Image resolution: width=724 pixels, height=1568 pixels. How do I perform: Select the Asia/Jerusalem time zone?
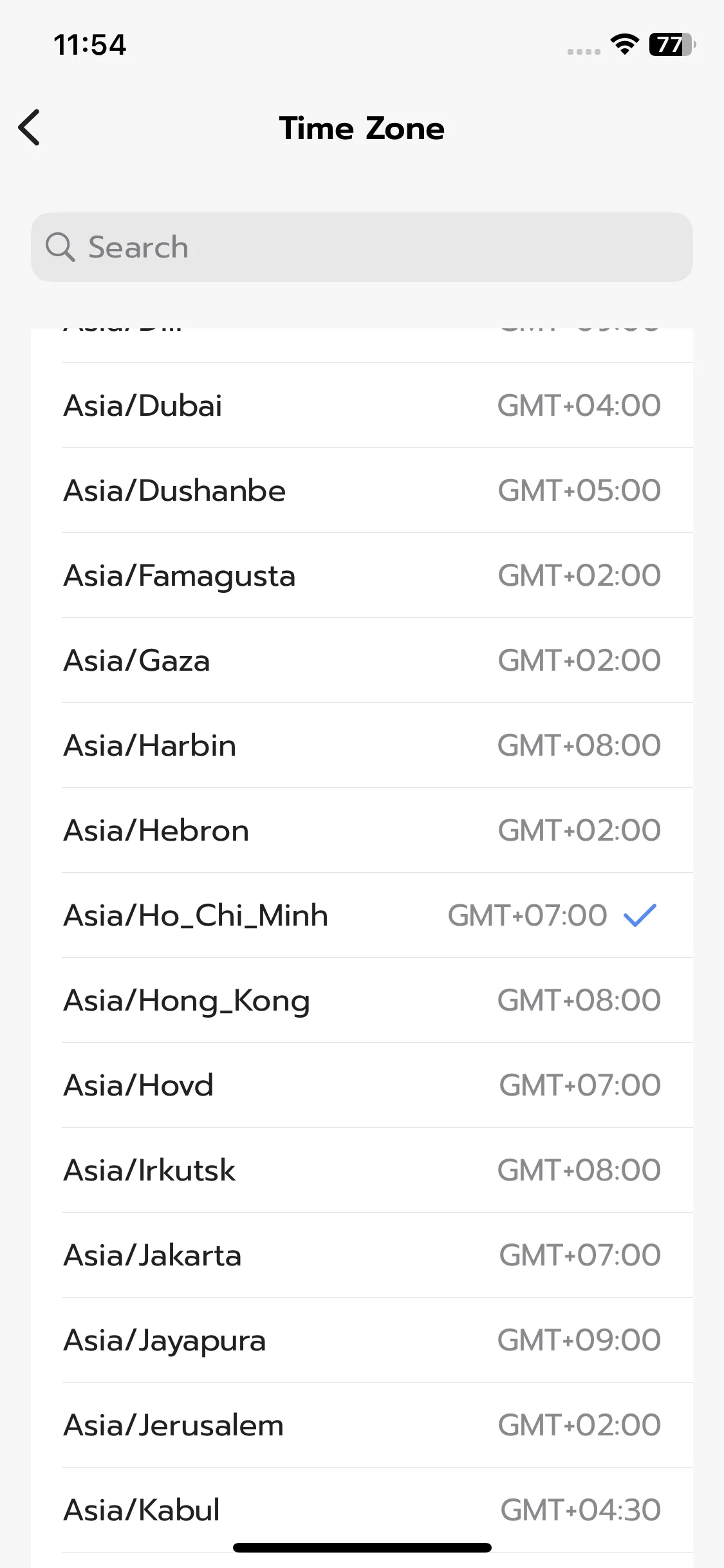pos(362,1425)
